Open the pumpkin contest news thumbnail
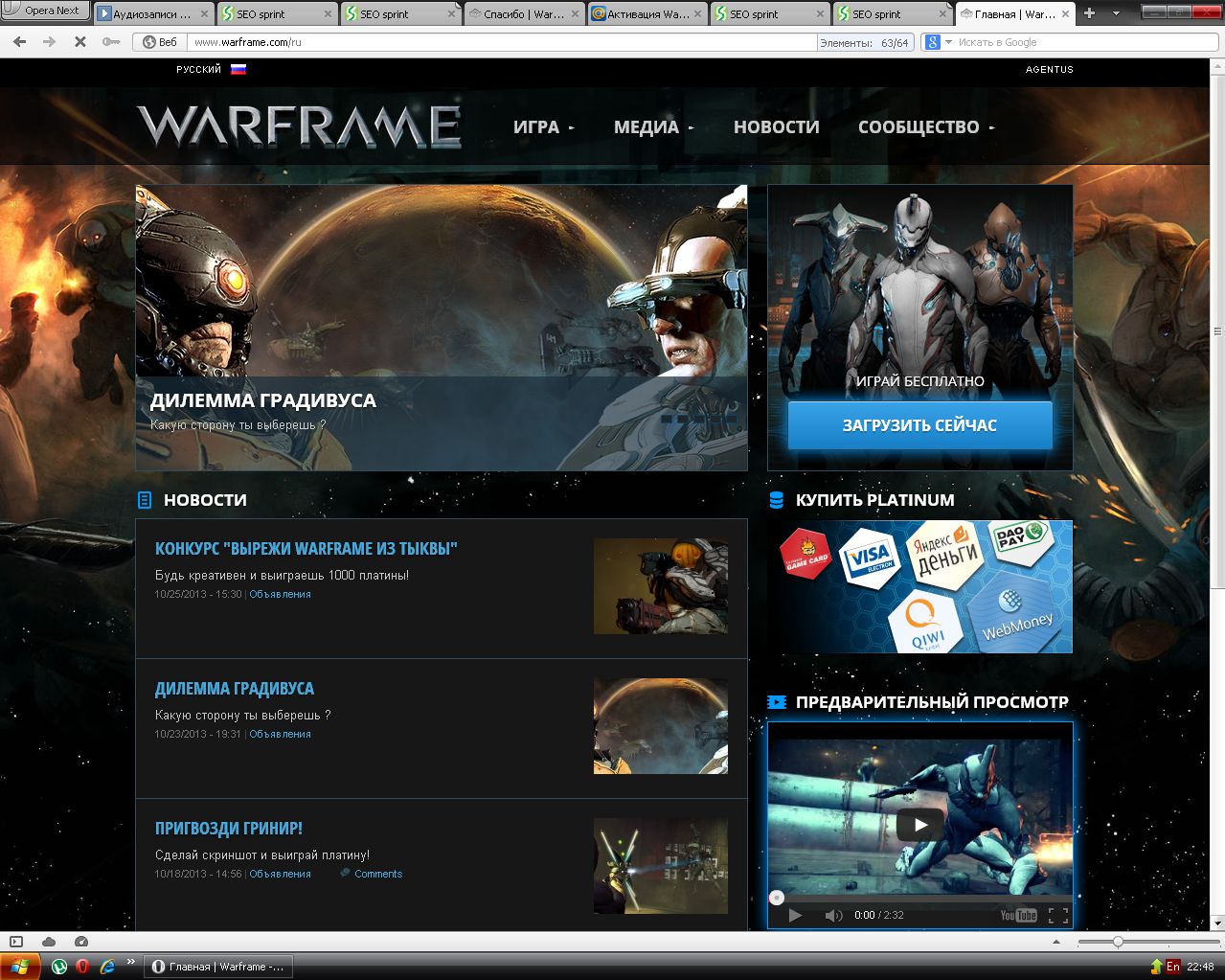This screenshot has width=1225, height=980. click(661, 586)
